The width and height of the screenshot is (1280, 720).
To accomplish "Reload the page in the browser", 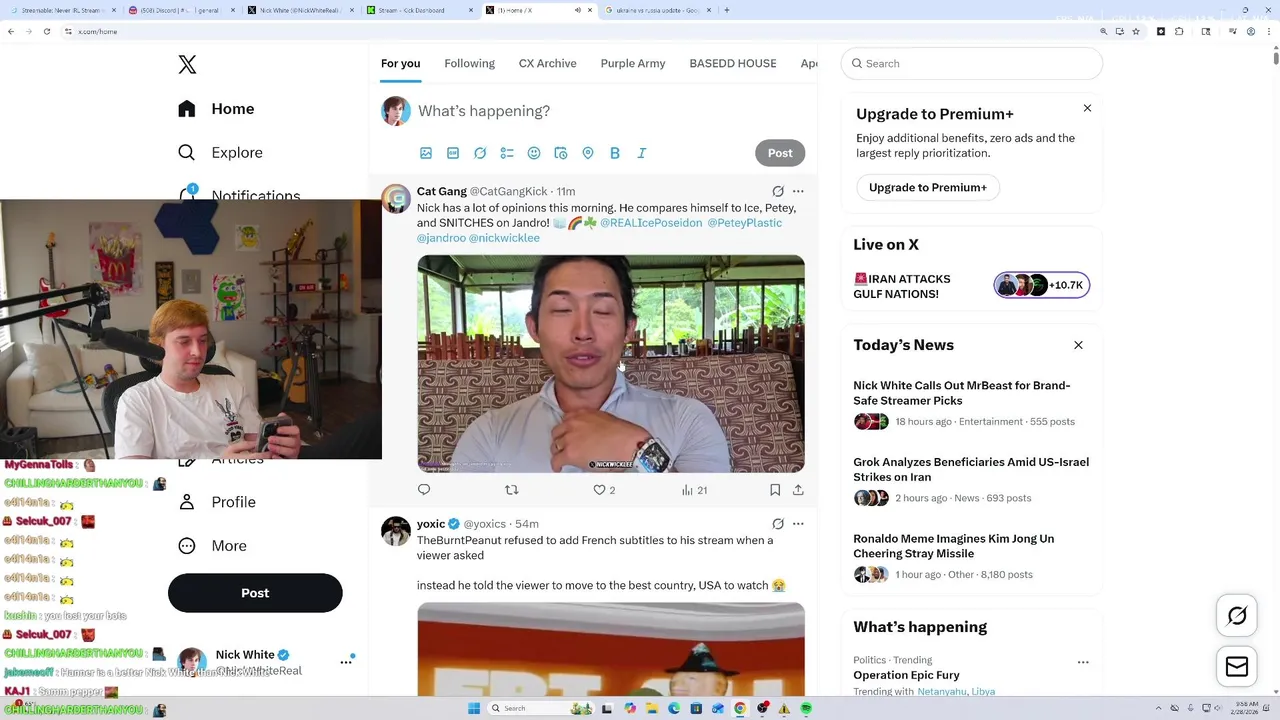I will pyautogui.click(x=47, y=32).
